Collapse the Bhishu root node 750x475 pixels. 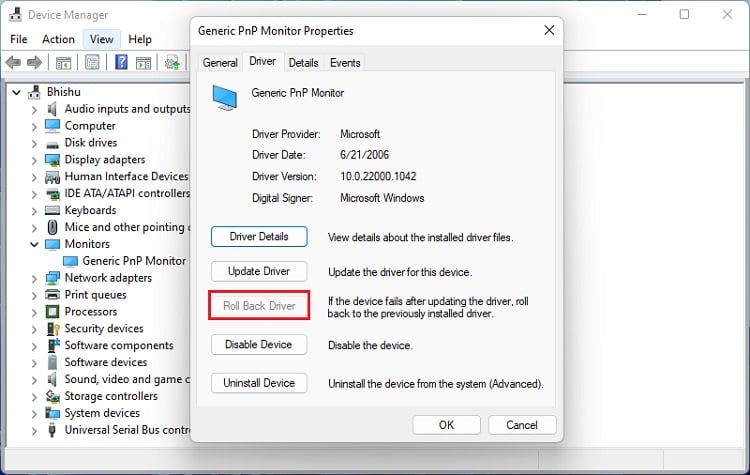(x=17, y=92)
